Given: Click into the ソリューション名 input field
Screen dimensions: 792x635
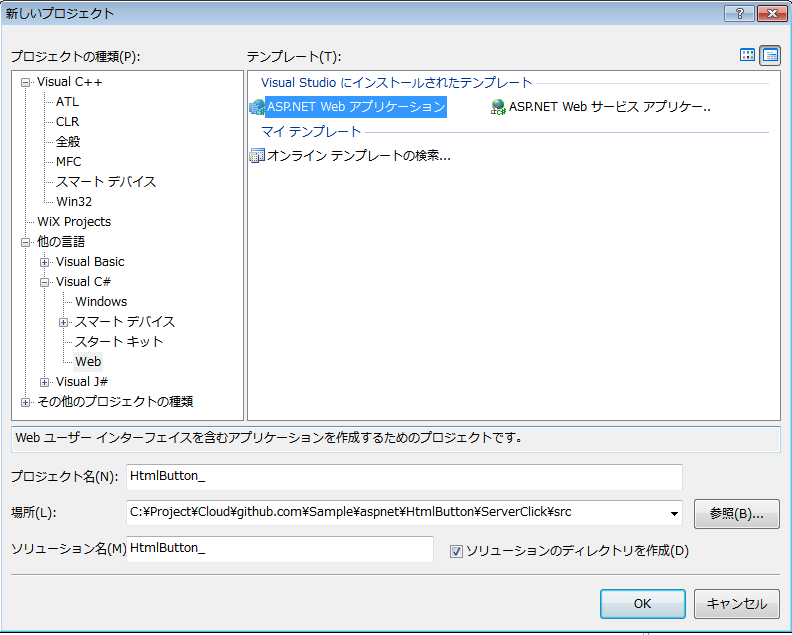Looking at the screenshot, I should click(x=280, y=549).
